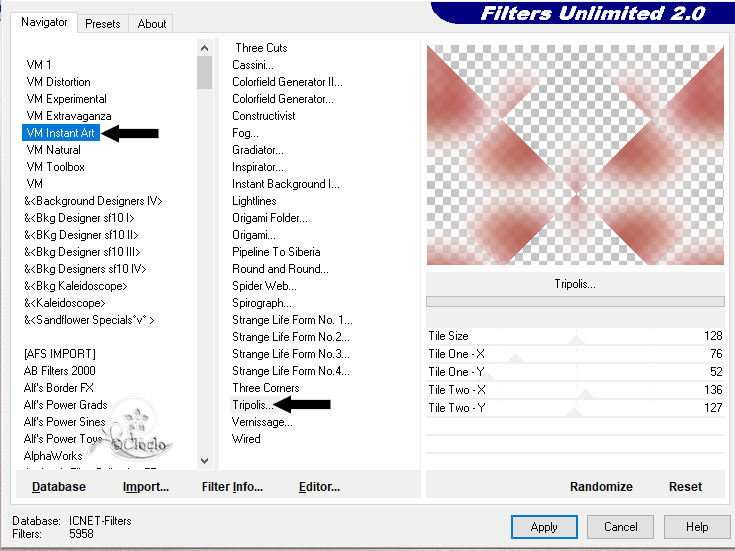Choose &<Kaleidoscope> category
This screenshot has width=735, height=551.
[65, 302]
